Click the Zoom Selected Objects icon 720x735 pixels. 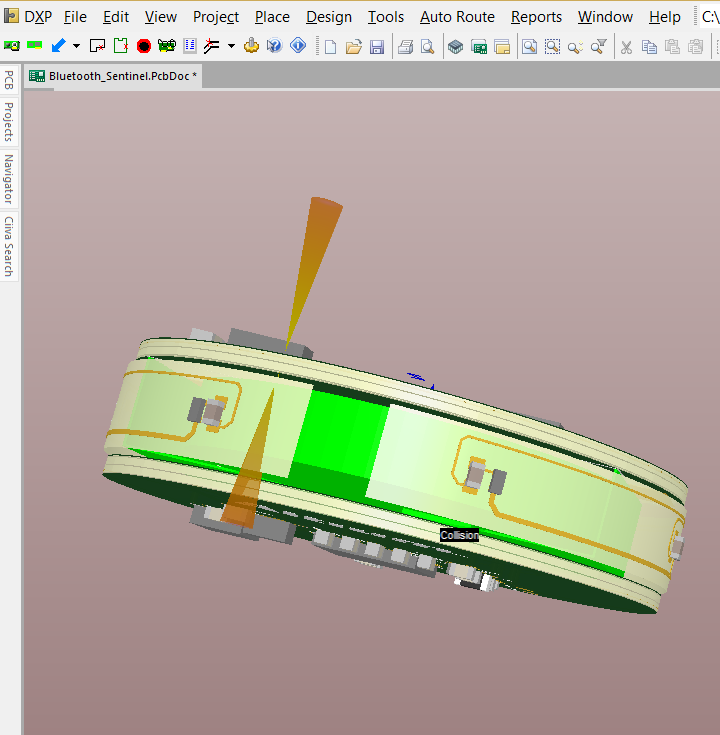(575, 47)
